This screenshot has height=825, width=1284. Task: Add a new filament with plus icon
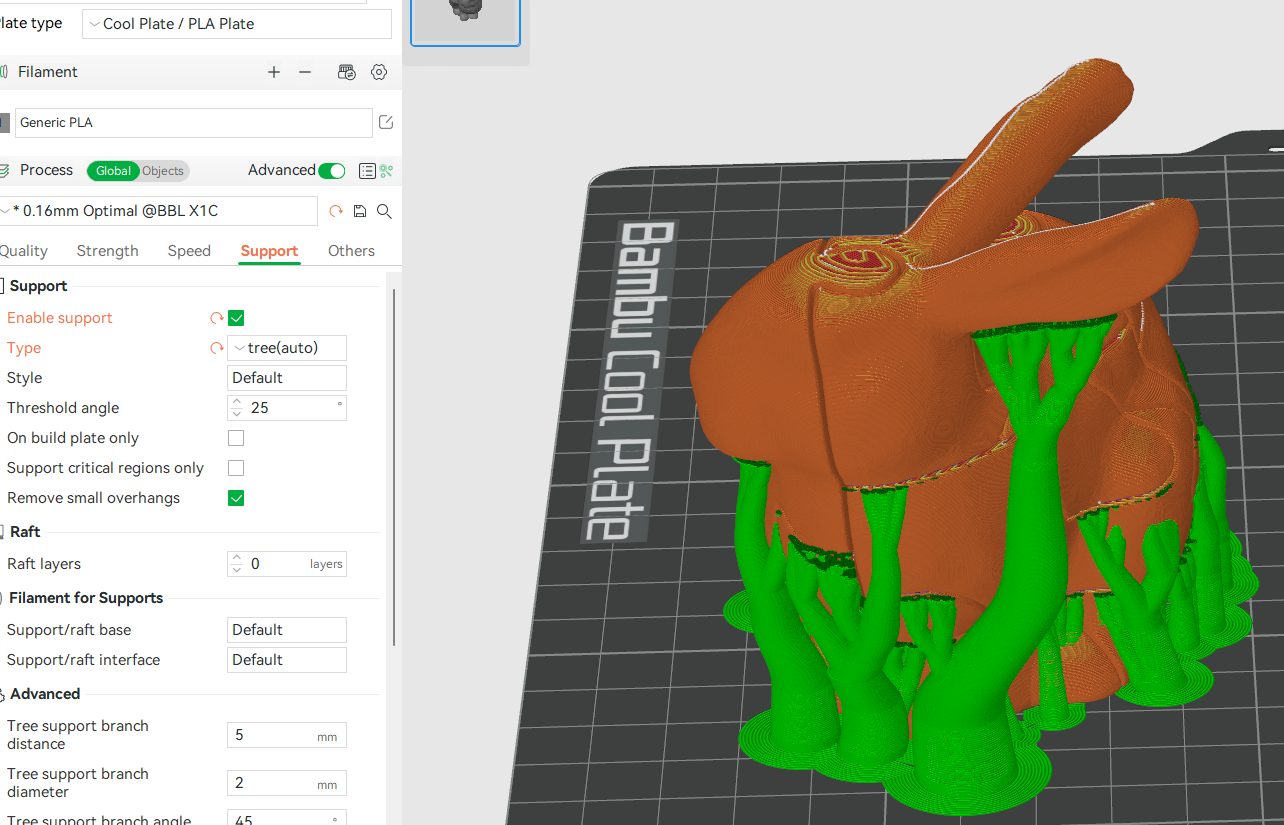274,72
